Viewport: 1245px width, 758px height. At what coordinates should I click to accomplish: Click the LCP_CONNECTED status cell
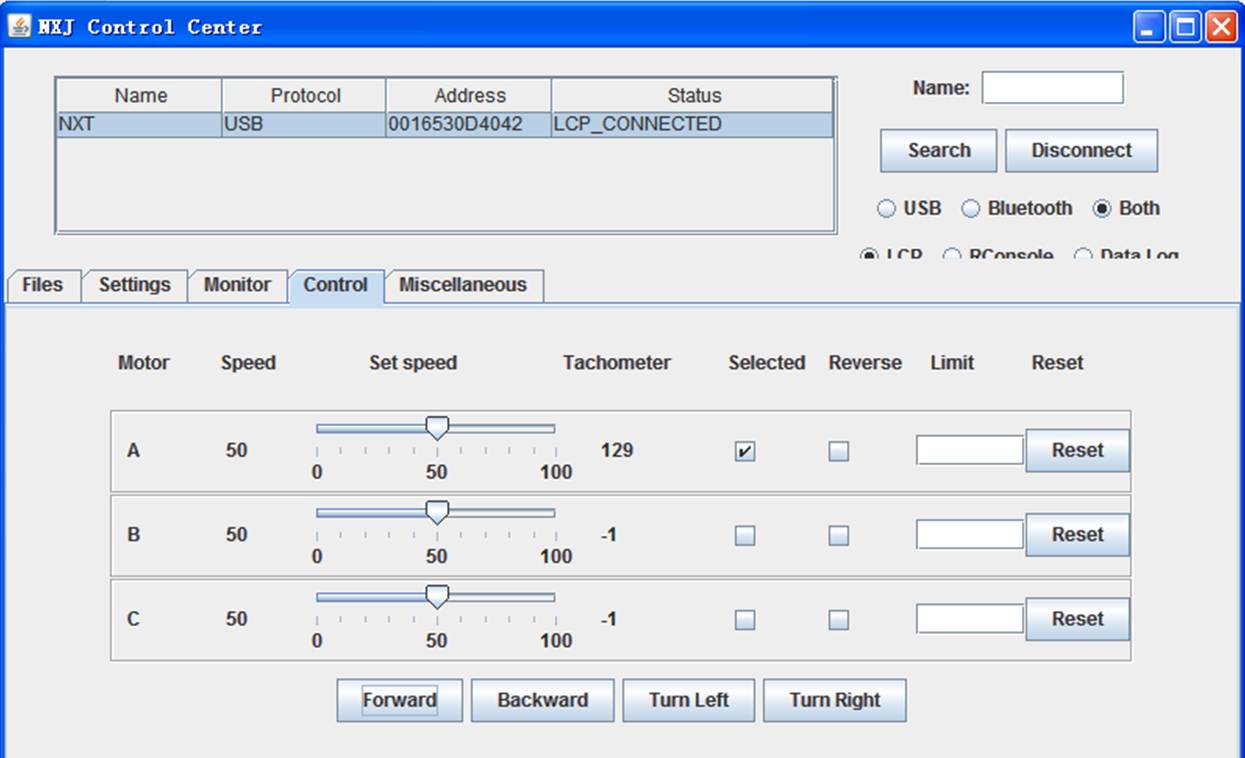[693, 124]
